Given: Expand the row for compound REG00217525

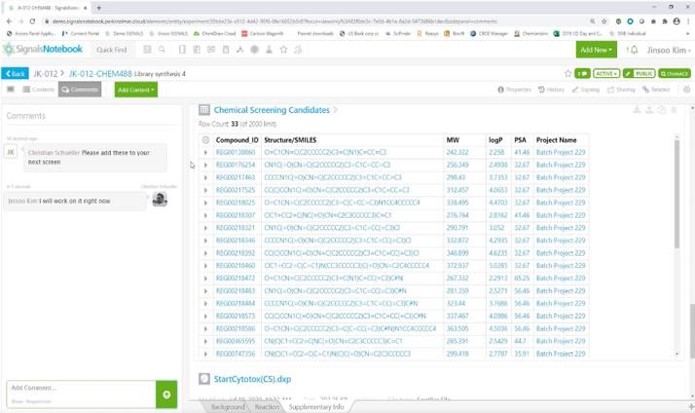Looking at the screenshot, I should (x=206, y=189).
